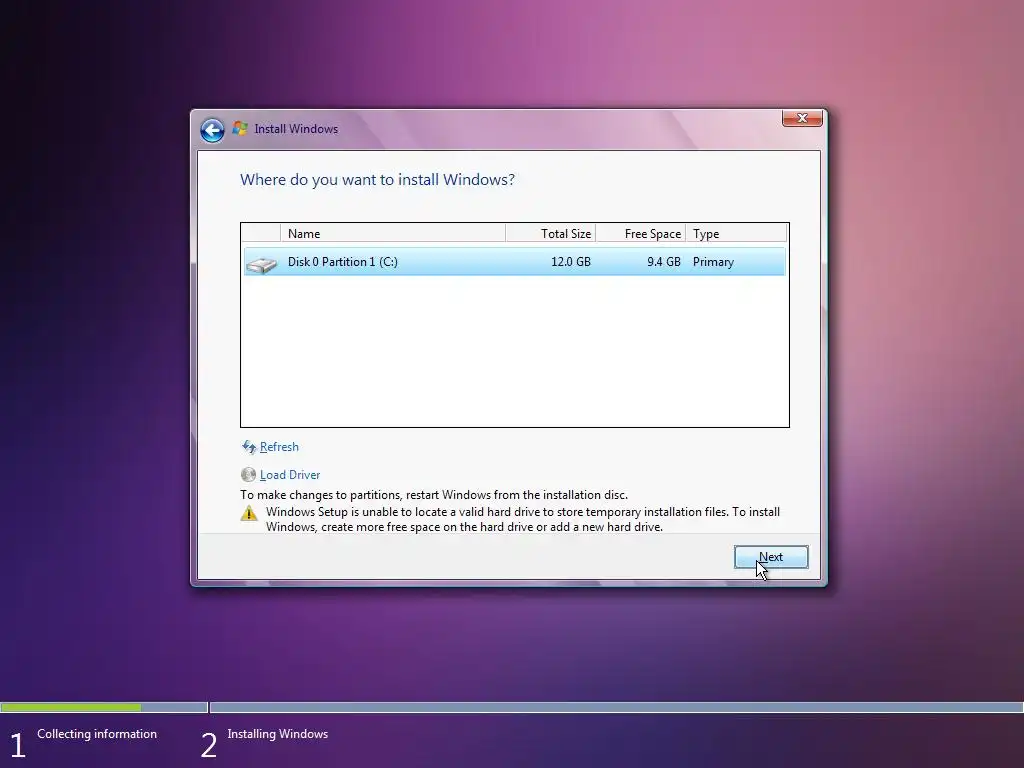Click the yellow warning triangle icon
This screenshot has height=768, width=1024.
click(x=249, y=513)
